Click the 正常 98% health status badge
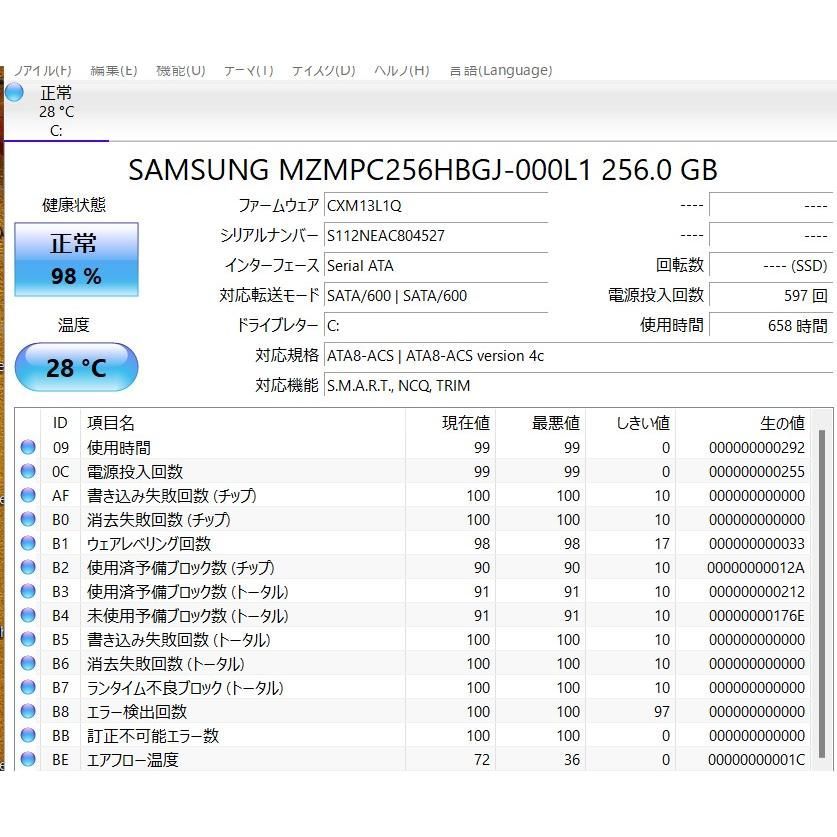 pyautogui.click(x=76, y=260)
